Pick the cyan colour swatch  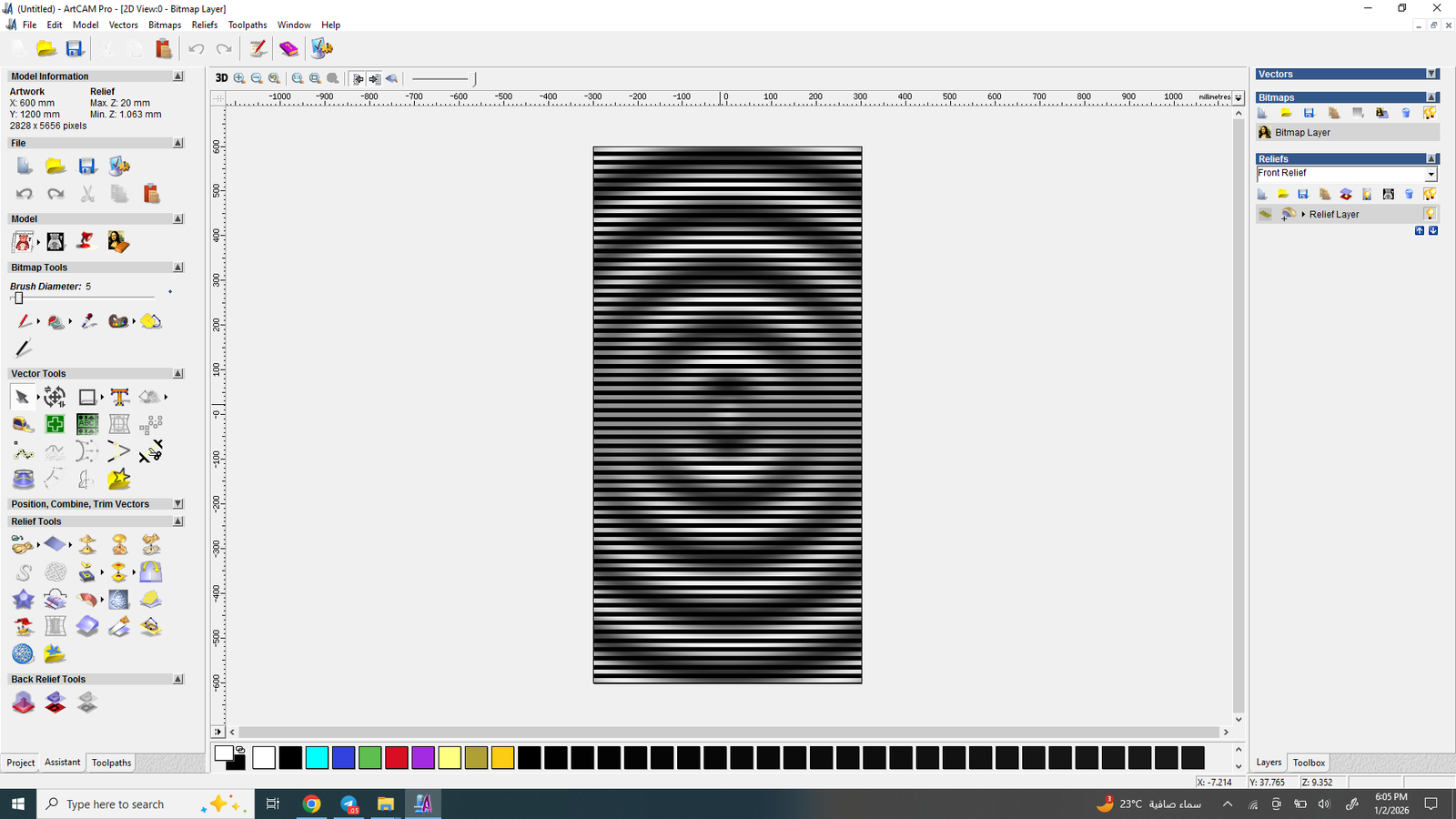pyautogui.click(x=317, y=757)
